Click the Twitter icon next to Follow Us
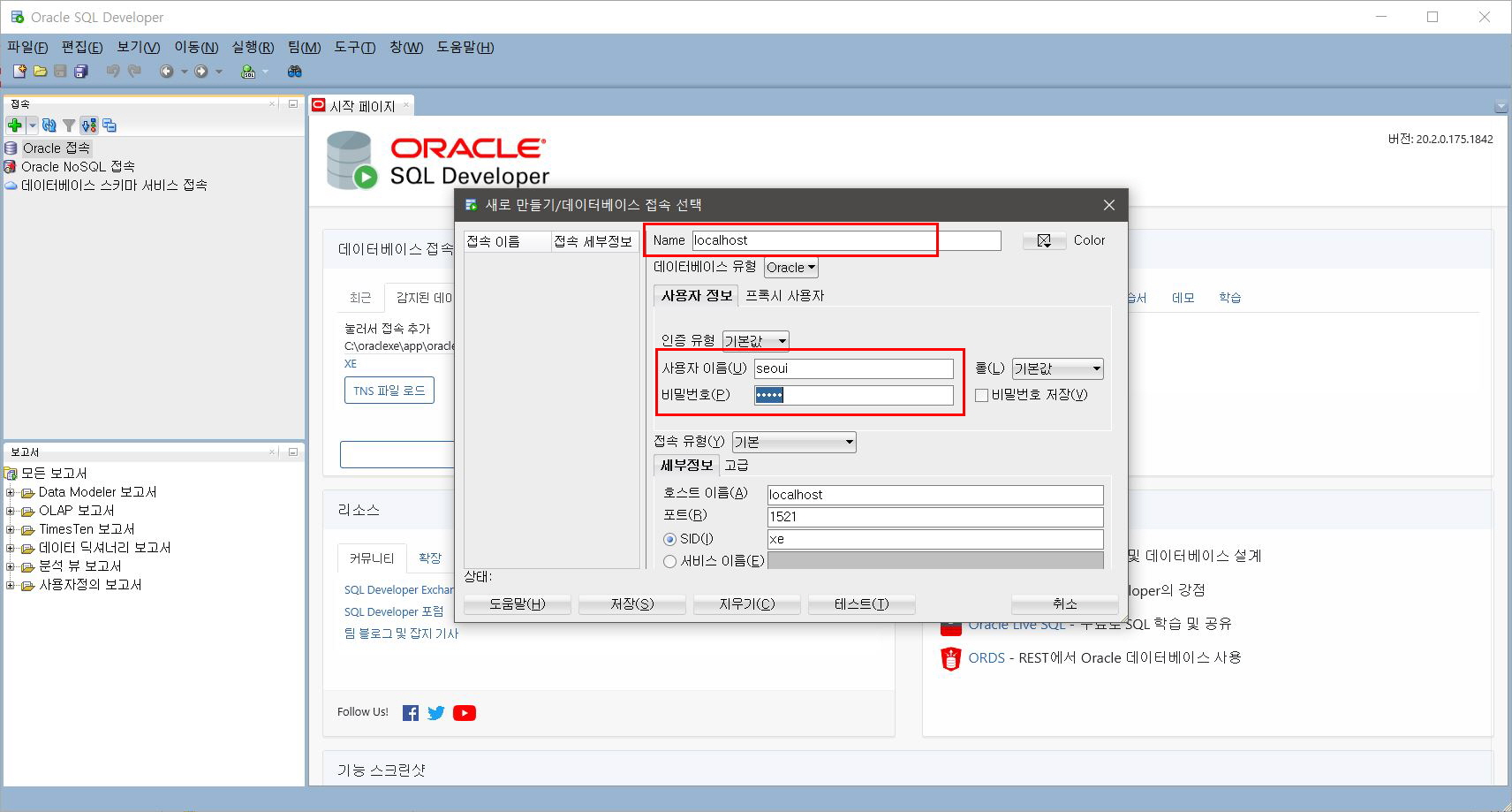 [x=436, y=713]
